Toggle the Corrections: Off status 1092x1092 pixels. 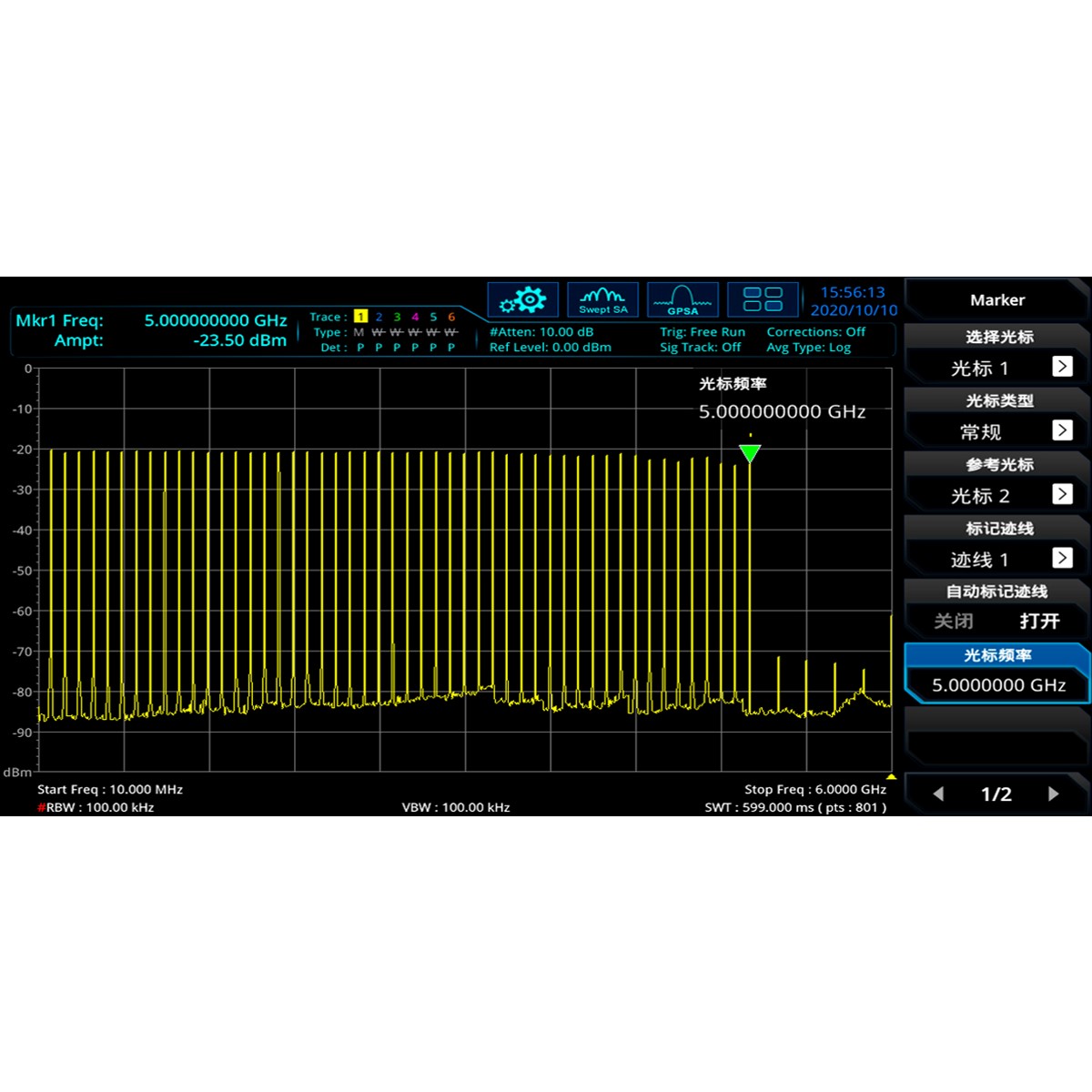pyautogui.click(x=815, y=332)
